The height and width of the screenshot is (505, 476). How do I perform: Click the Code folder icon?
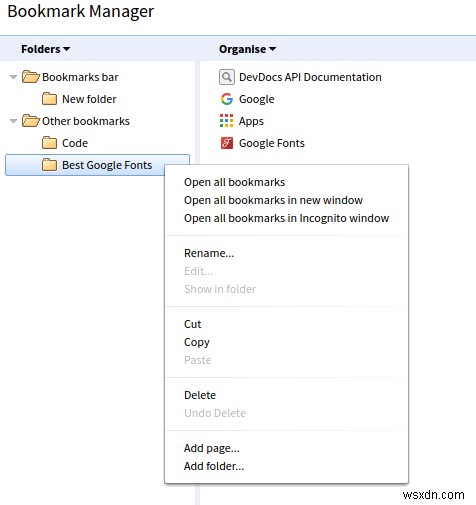click(x=49, y=143)
